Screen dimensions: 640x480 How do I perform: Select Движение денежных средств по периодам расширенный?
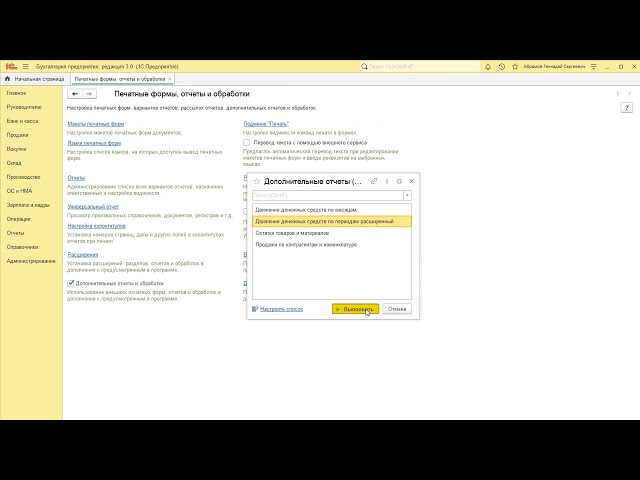pyautogui.click(x=332, y=221)
